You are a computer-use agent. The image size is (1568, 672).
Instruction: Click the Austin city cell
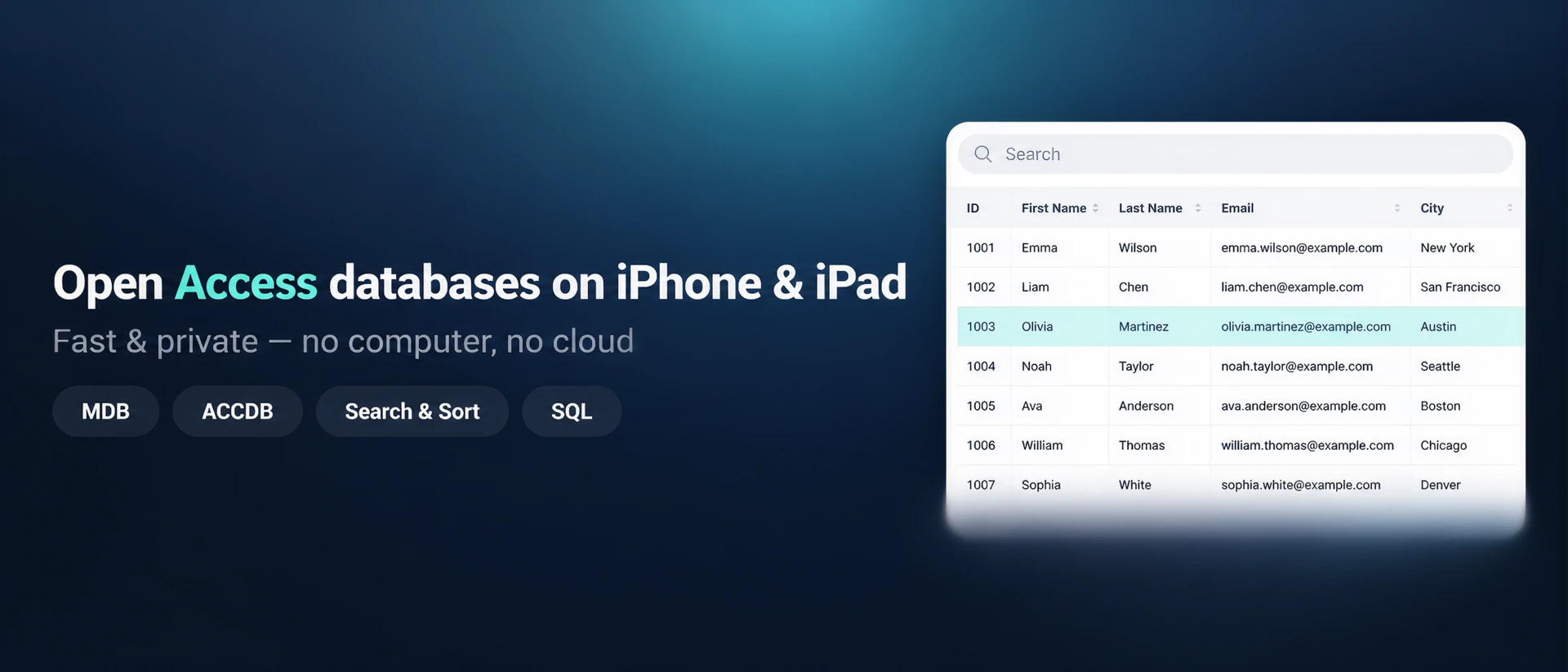(x=1438, y=327)
